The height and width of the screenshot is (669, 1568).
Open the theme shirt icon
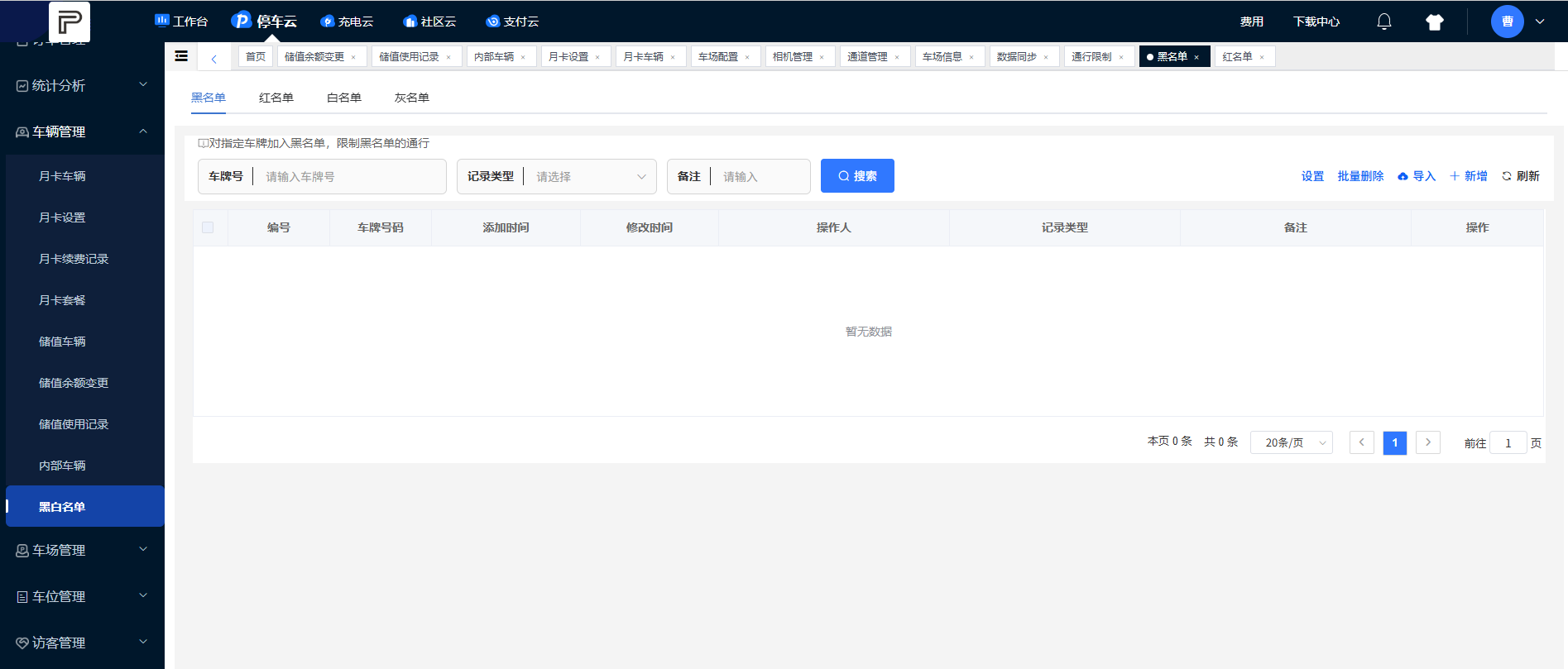[x=1435, y=22]
